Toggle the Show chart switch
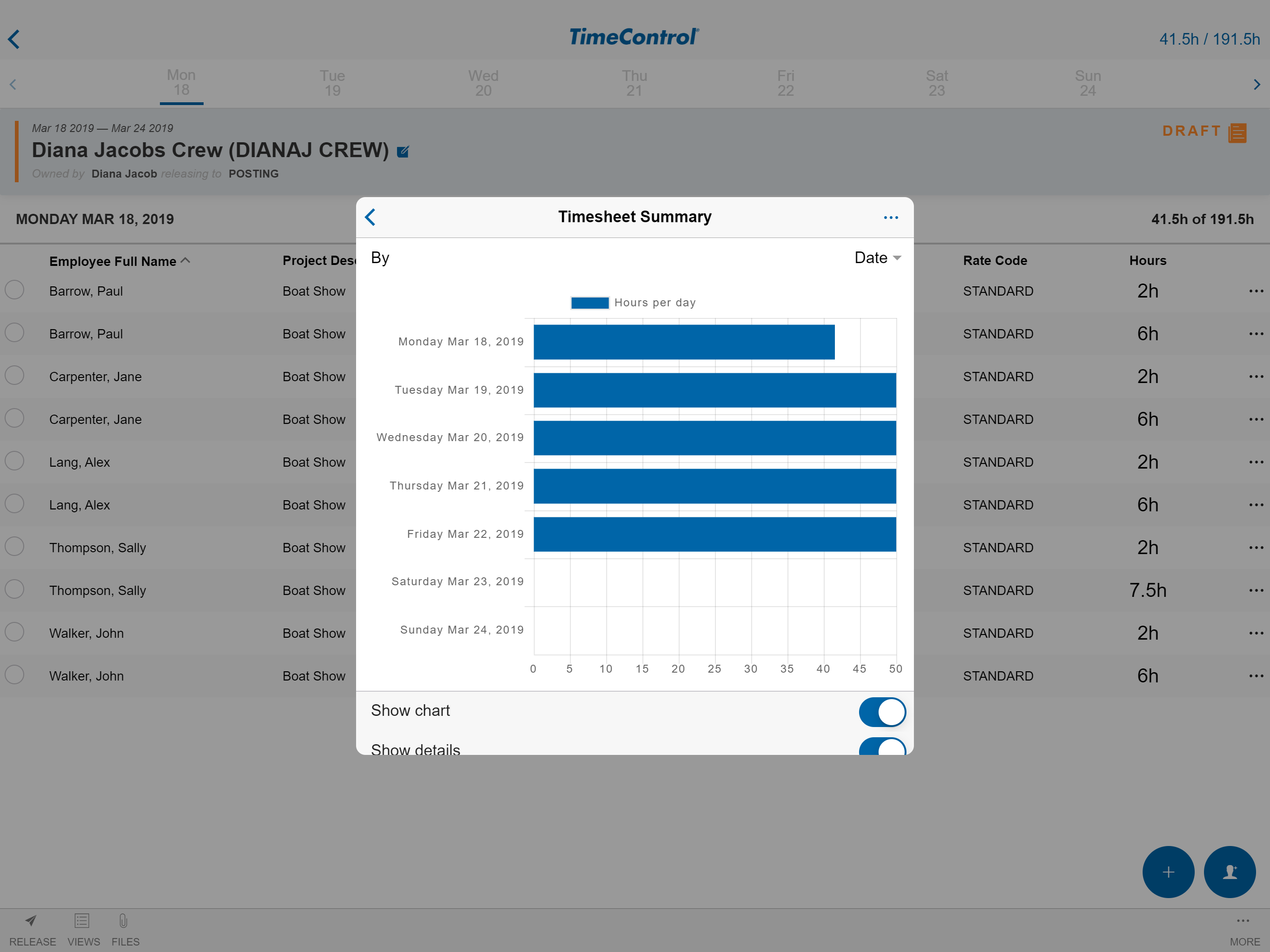Image resolution: width=1270 pixels, height=952 pixels. tap(882, 712)
